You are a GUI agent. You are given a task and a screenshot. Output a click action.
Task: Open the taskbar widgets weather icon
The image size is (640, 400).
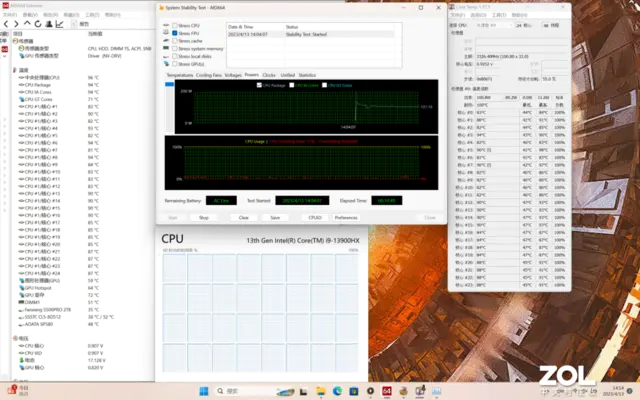pyautogui.click(x=19, y=390)
